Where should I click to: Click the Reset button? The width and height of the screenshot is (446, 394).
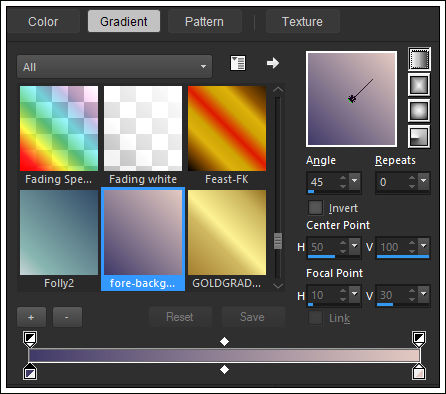point(180,317)
